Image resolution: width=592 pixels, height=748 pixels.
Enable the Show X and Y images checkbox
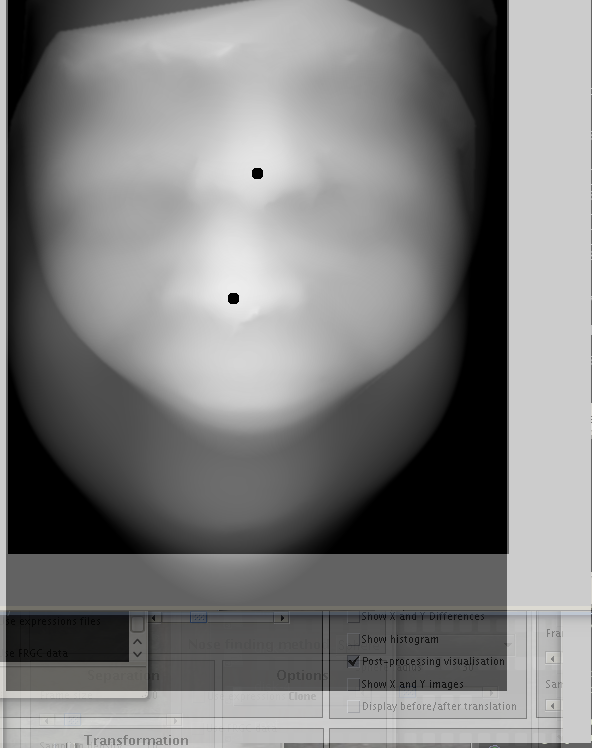(353, 684)
